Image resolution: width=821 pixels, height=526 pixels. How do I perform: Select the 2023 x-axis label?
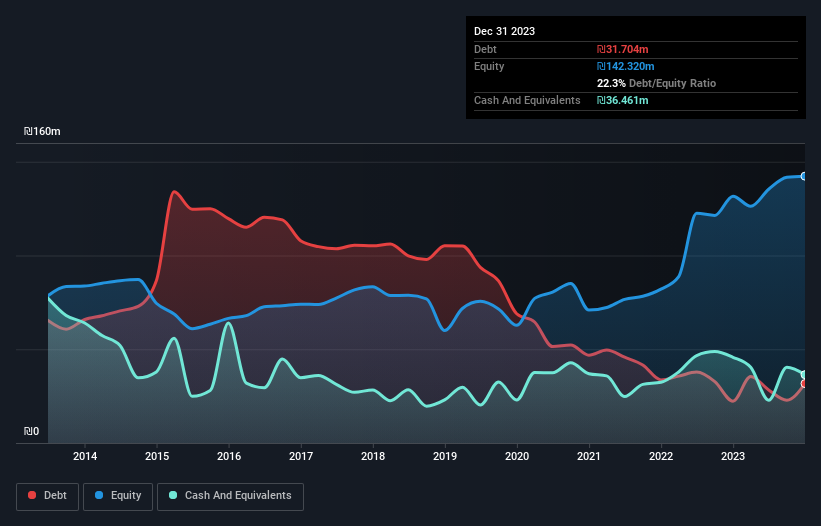click(733, 456)
